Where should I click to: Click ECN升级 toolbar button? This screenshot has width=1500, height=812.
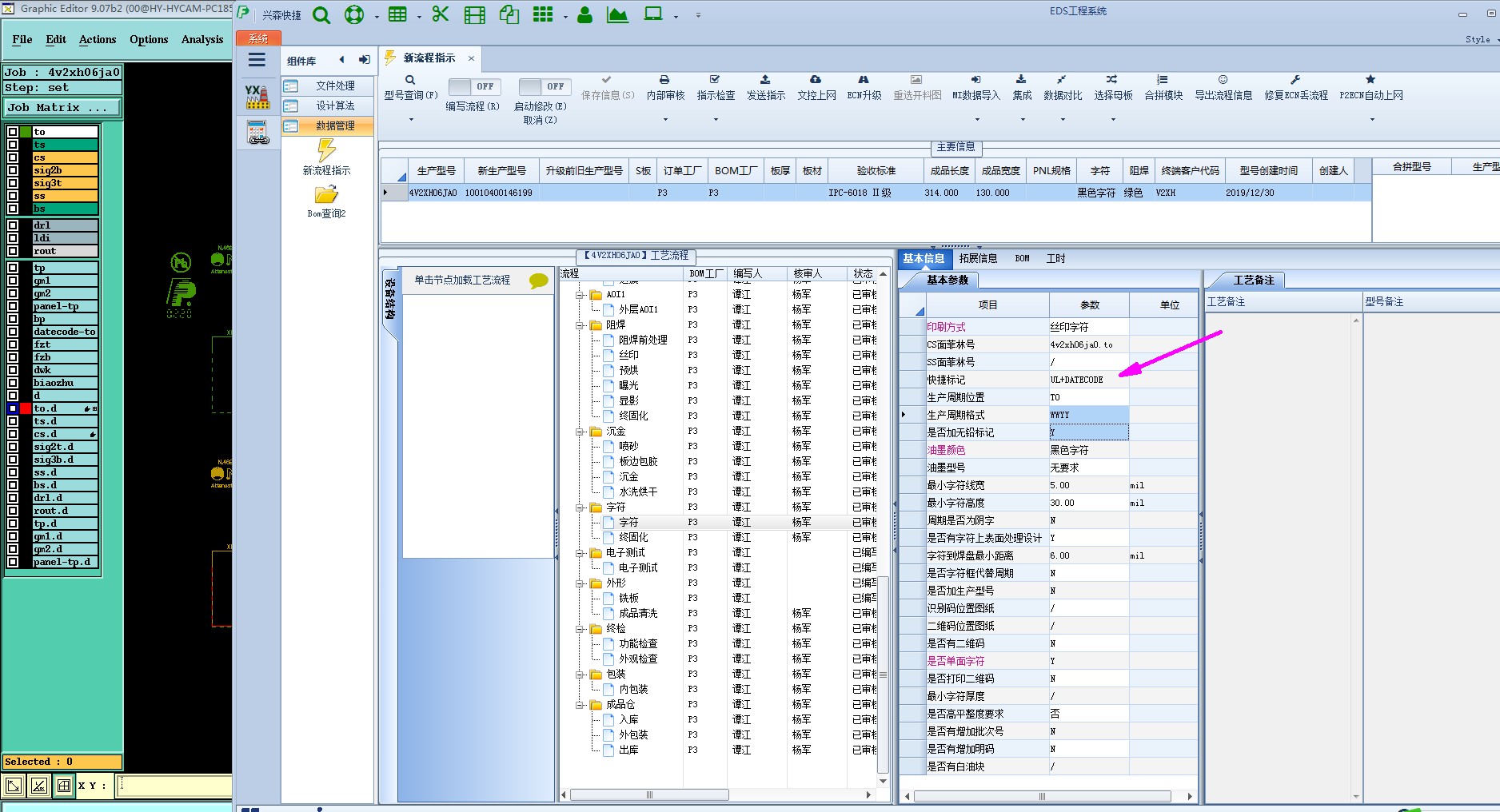tap(864, 87)
